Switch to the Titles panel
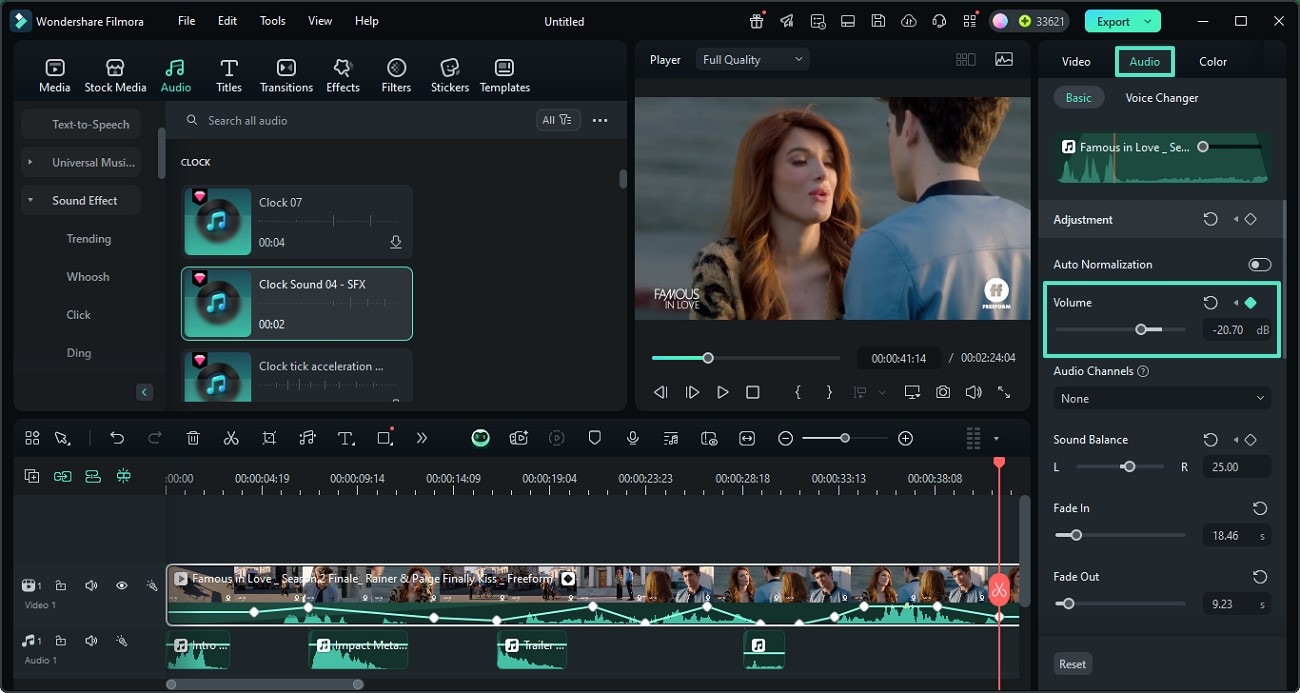 (229, 76)
